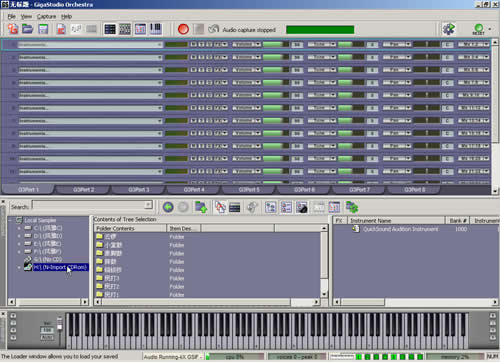
Task: Show the MIDI mixer view icon
Action: [x=110, y=29]
